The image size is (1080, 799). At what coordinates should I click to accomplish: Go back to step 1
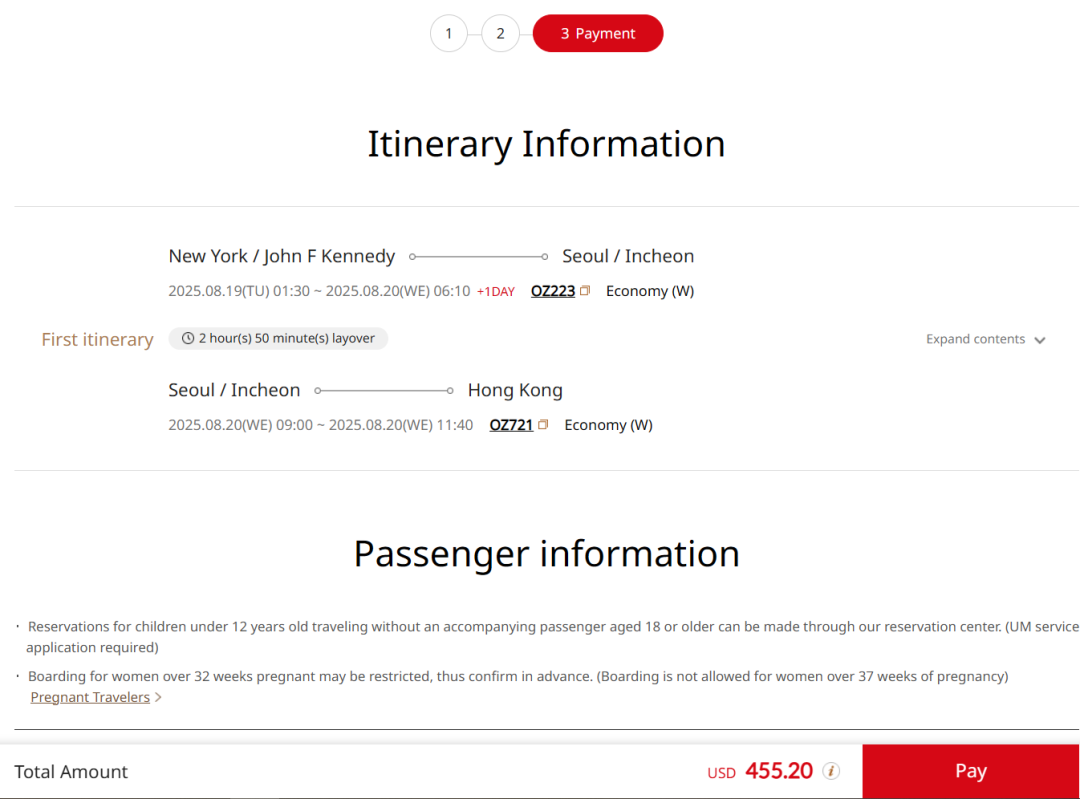coord(449,34)
